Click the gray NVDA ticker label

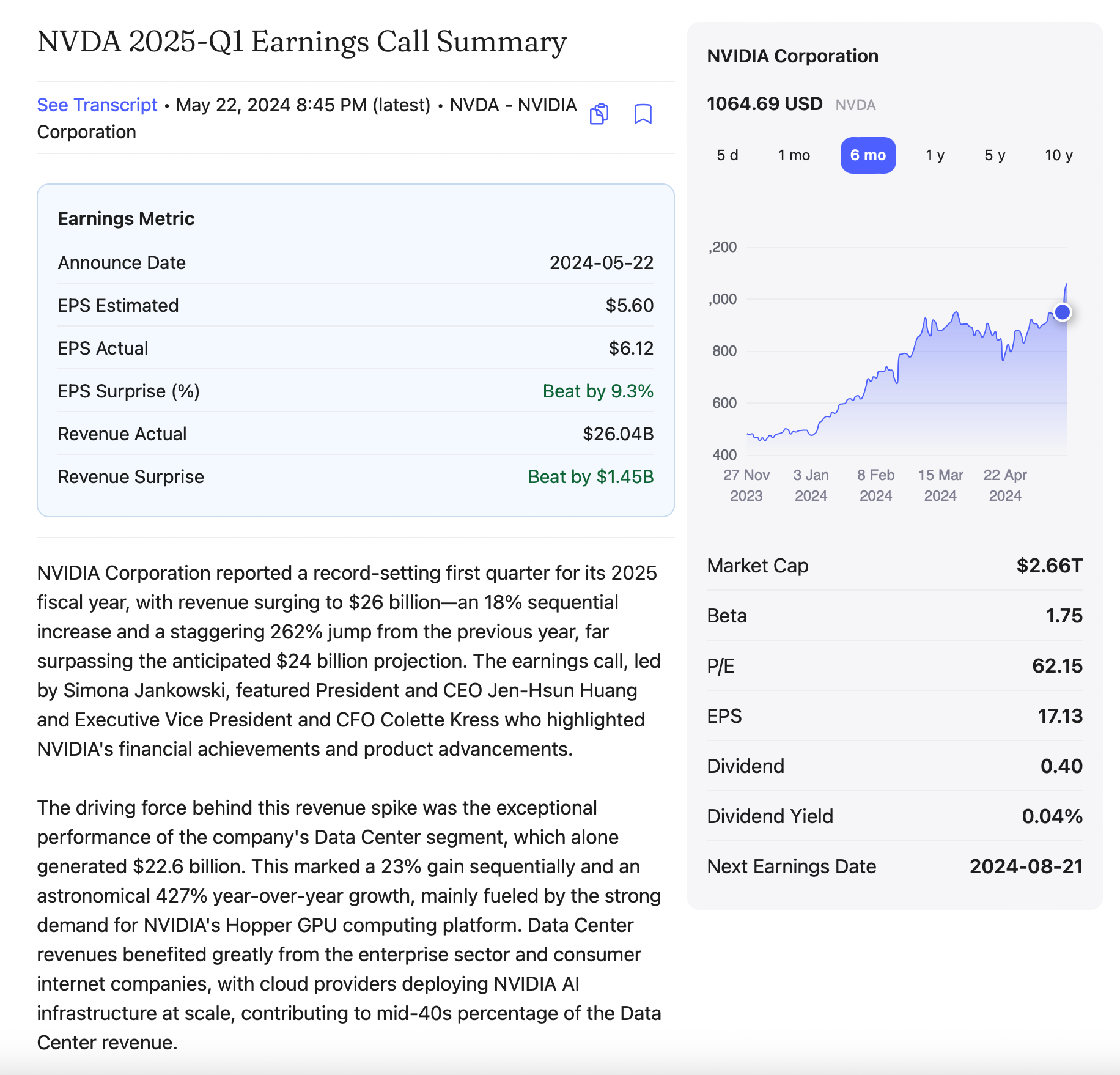click(x=855, y=105)
